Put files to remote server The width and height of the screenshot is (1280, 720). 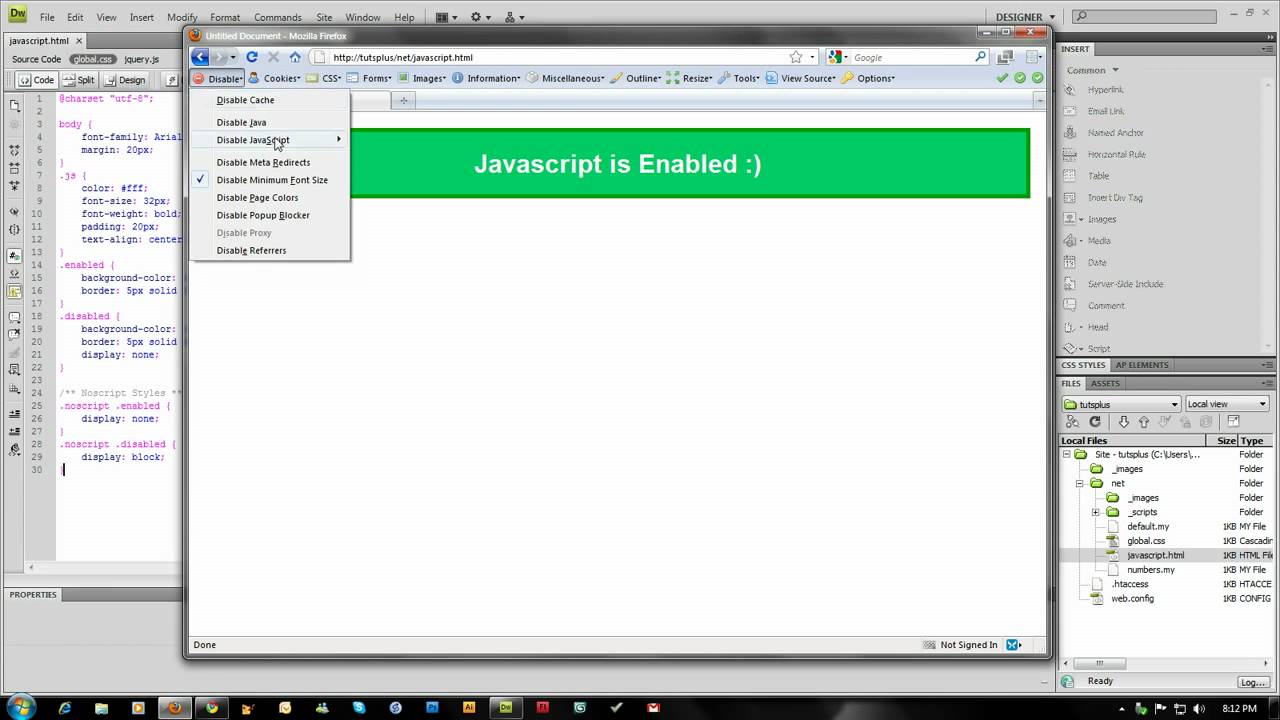1144,422
